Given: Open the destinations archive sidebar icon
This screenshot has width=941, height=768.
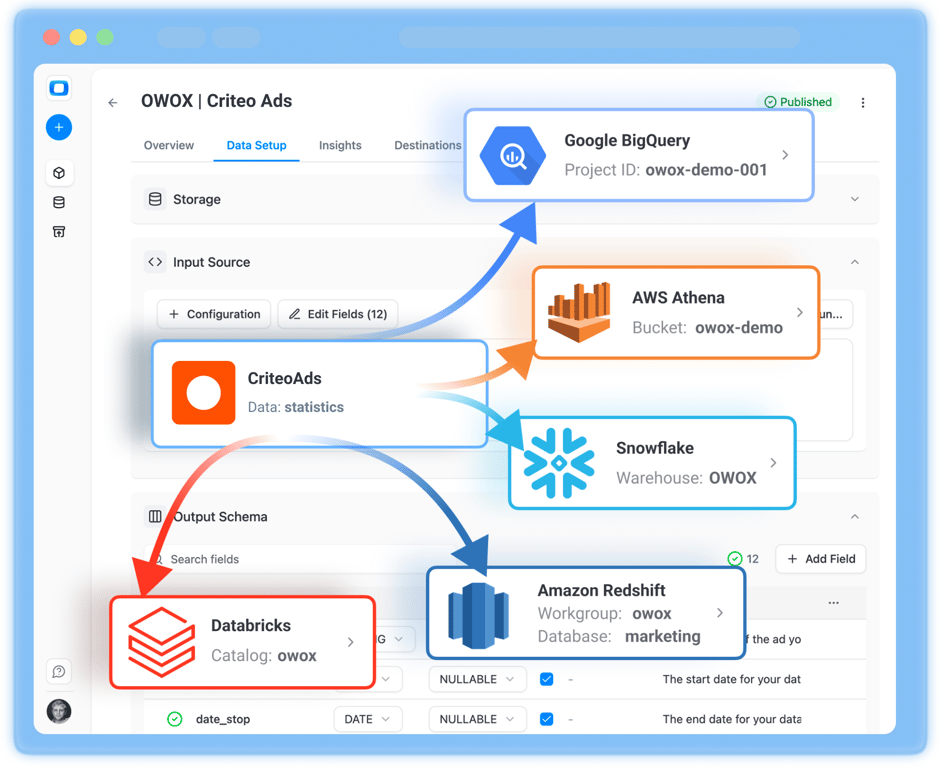Looking at the screenshot, I should [59, 232].
